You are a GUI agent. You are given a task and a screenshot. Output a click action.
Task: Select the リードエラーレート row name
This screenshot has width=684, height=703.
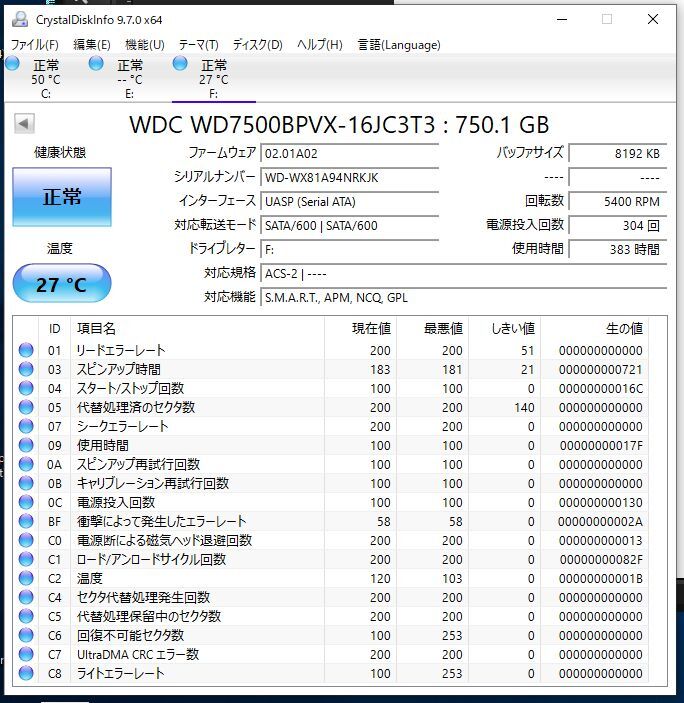coord(121,350)
